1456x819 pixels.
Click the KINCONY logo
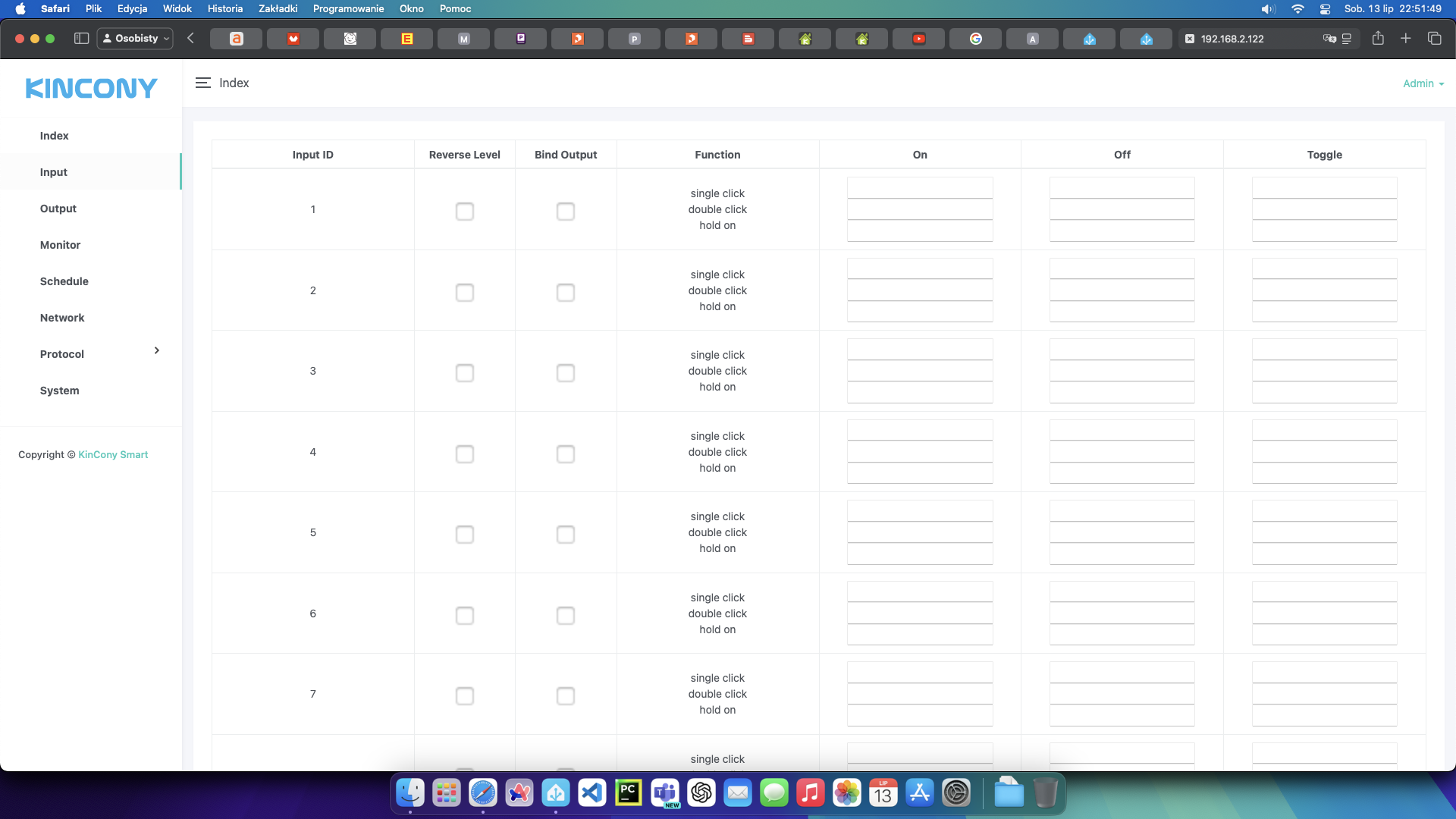pos(91,89)
